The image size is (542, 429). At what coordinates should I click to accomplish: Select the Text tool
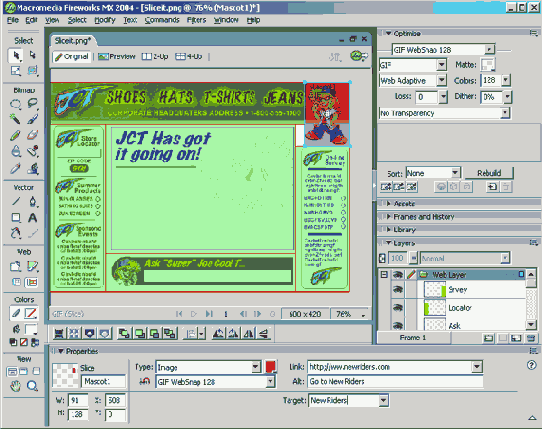coord(32,218)
